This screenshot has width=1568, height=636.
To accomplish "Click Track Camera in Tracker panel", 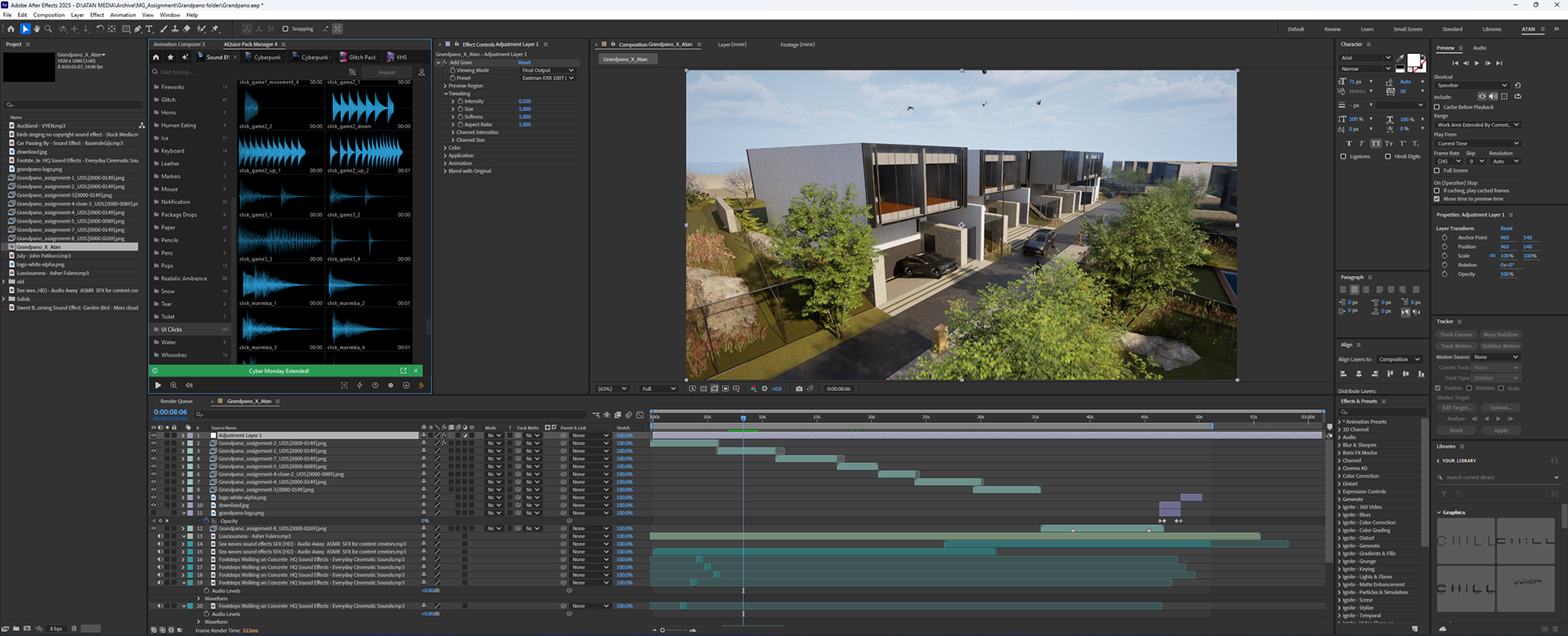I will pos(1456,335).
